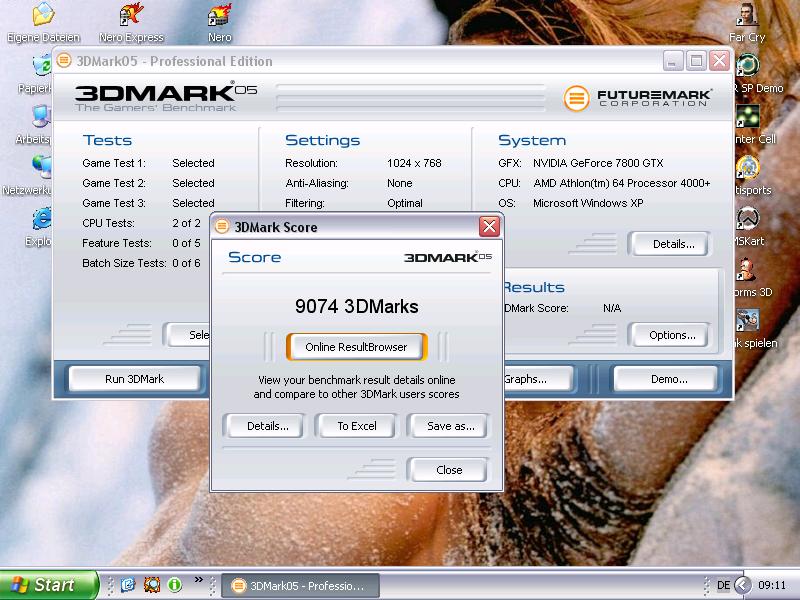
Task: Click the 3DMark Score dialog title icon
Action: tap(222, 227)
